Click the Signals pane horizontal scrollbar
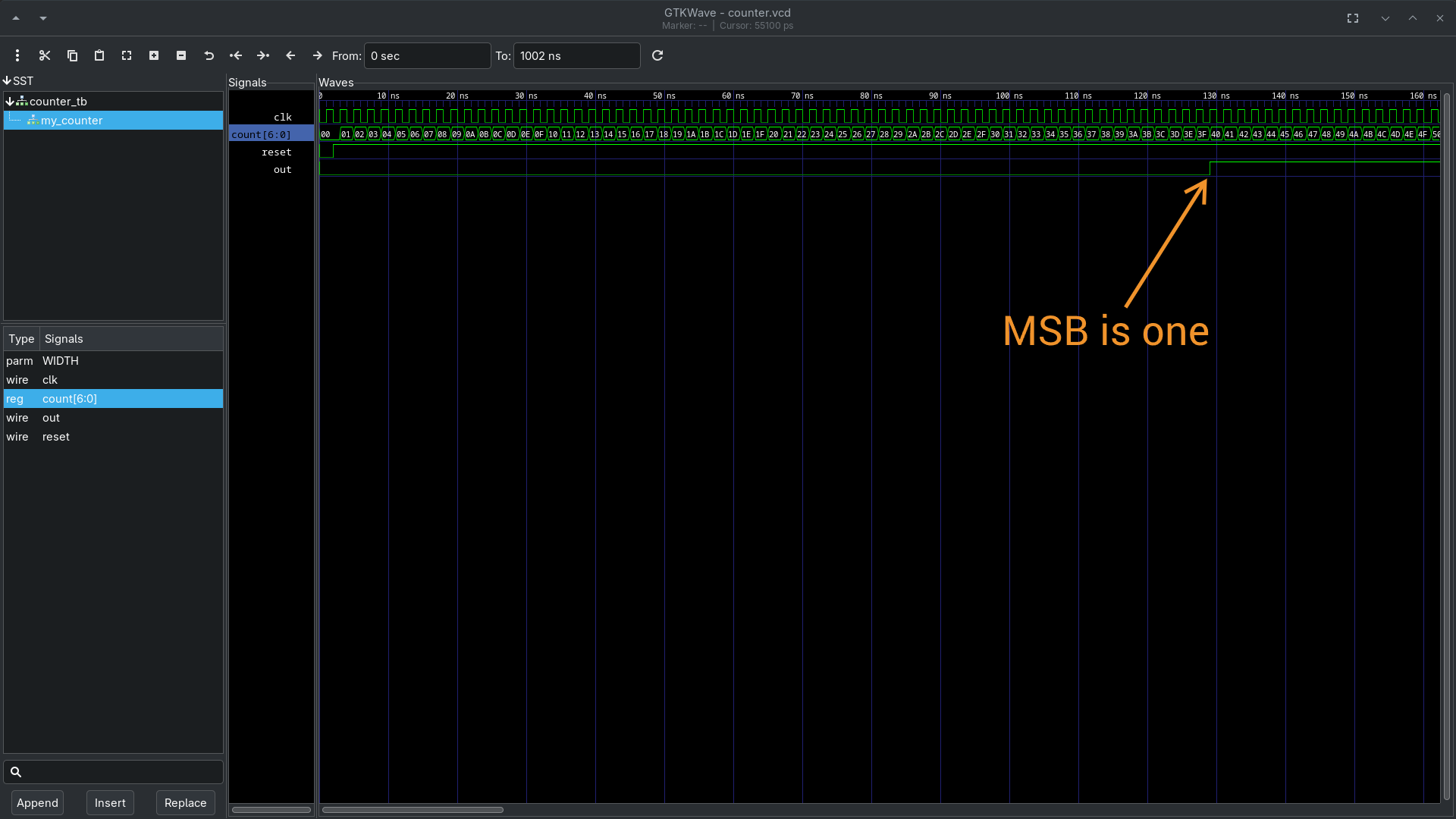 click(271, 810)
